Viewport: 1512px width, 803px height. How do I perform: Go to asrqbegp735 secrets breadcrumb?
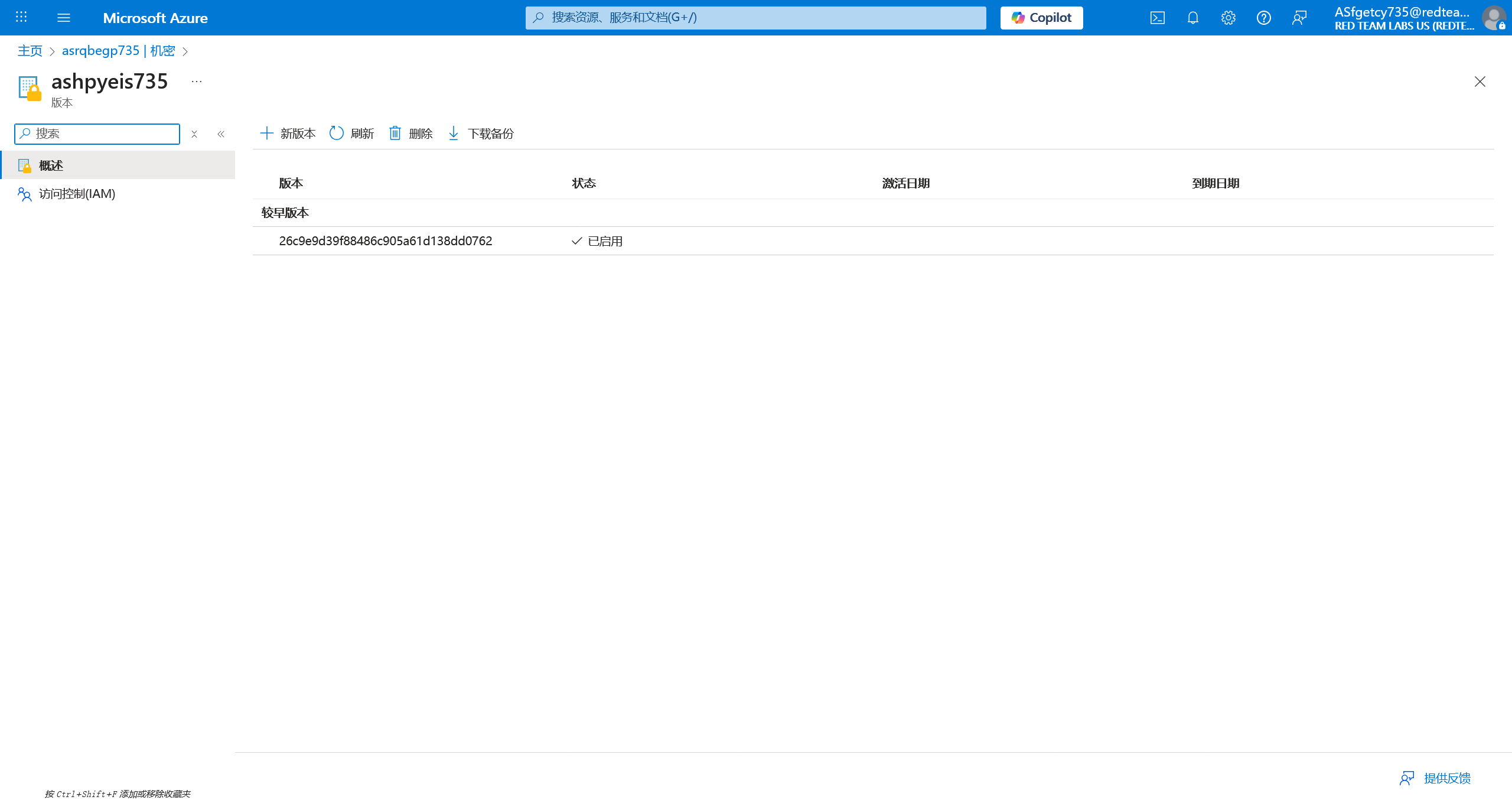click(118, 51)
